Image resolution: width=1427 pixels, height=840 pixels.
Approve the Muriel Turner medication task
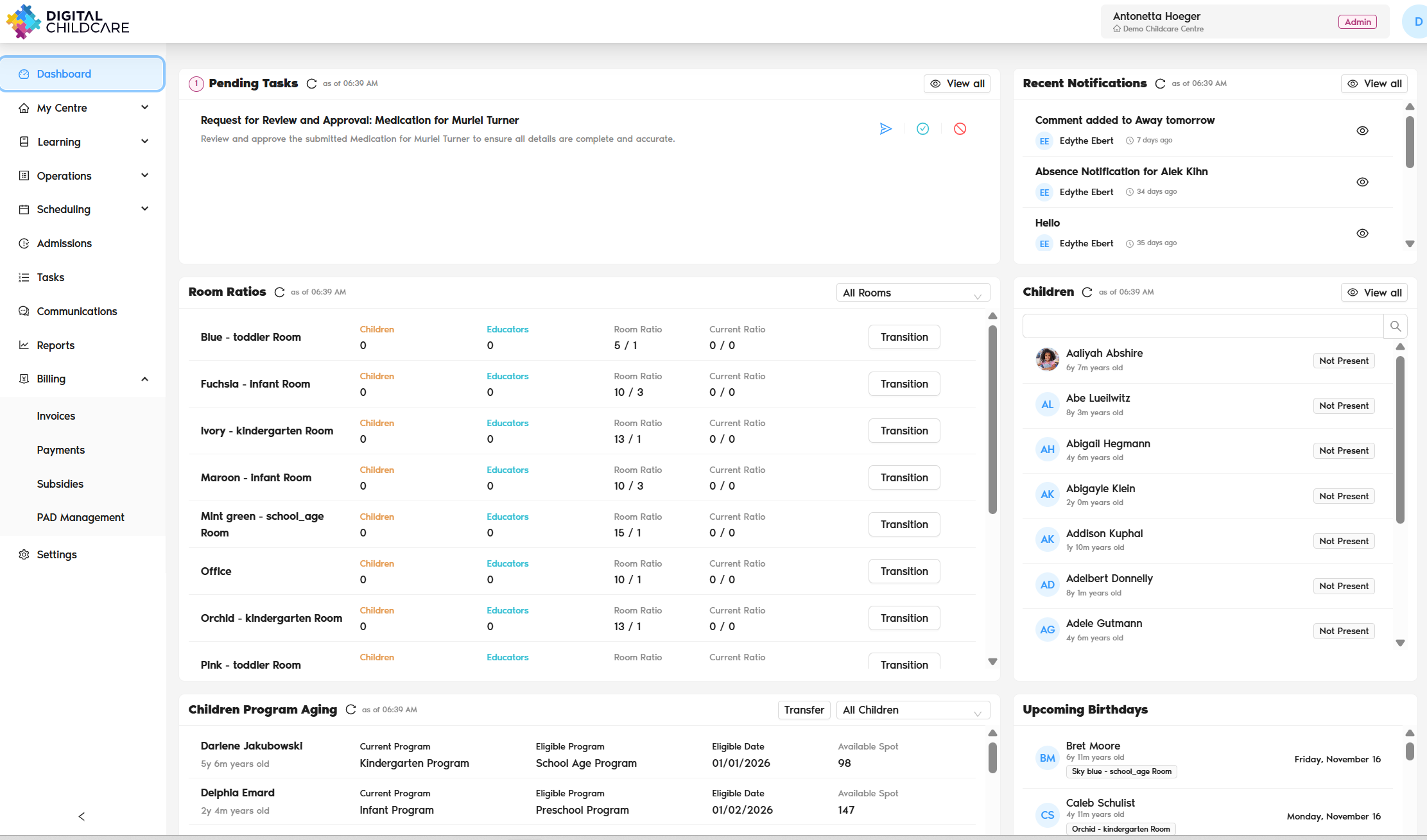tap(922, 129)
